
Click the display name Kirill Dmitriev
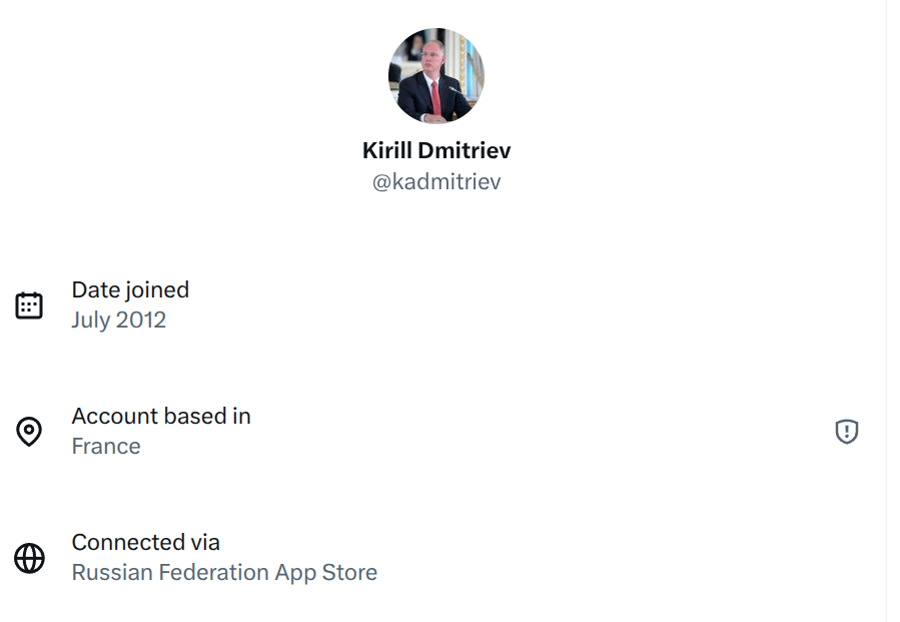click(x=436, y=151)
